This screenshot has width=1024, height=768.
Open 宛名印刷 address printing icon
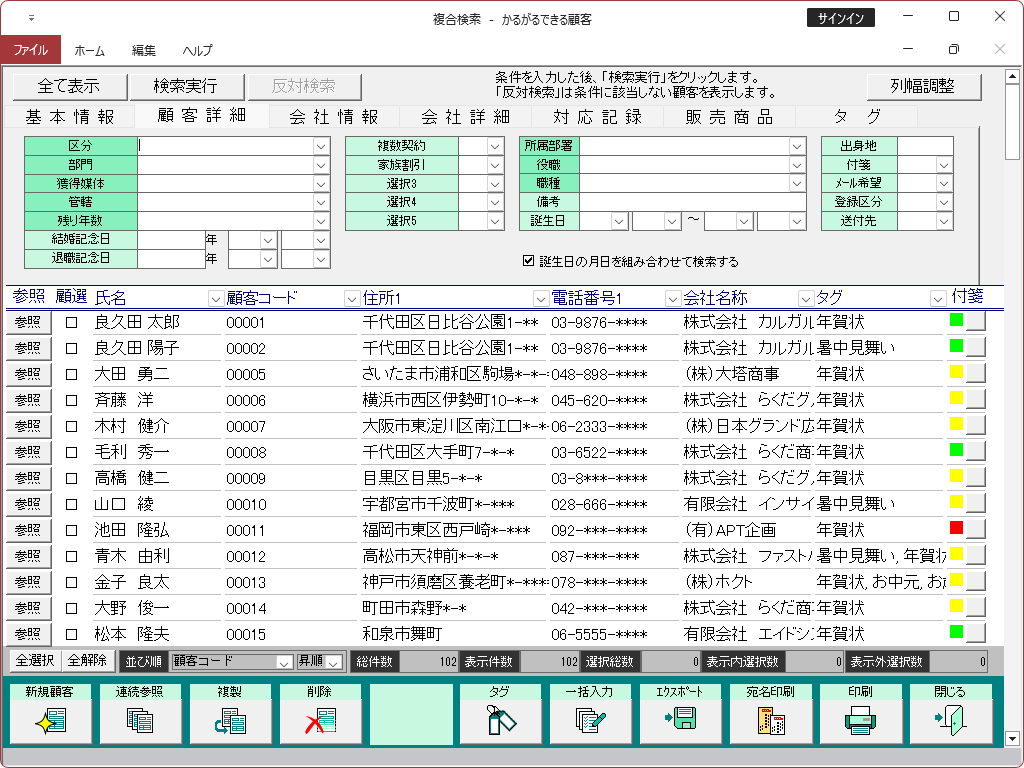(x=770, y=720)
